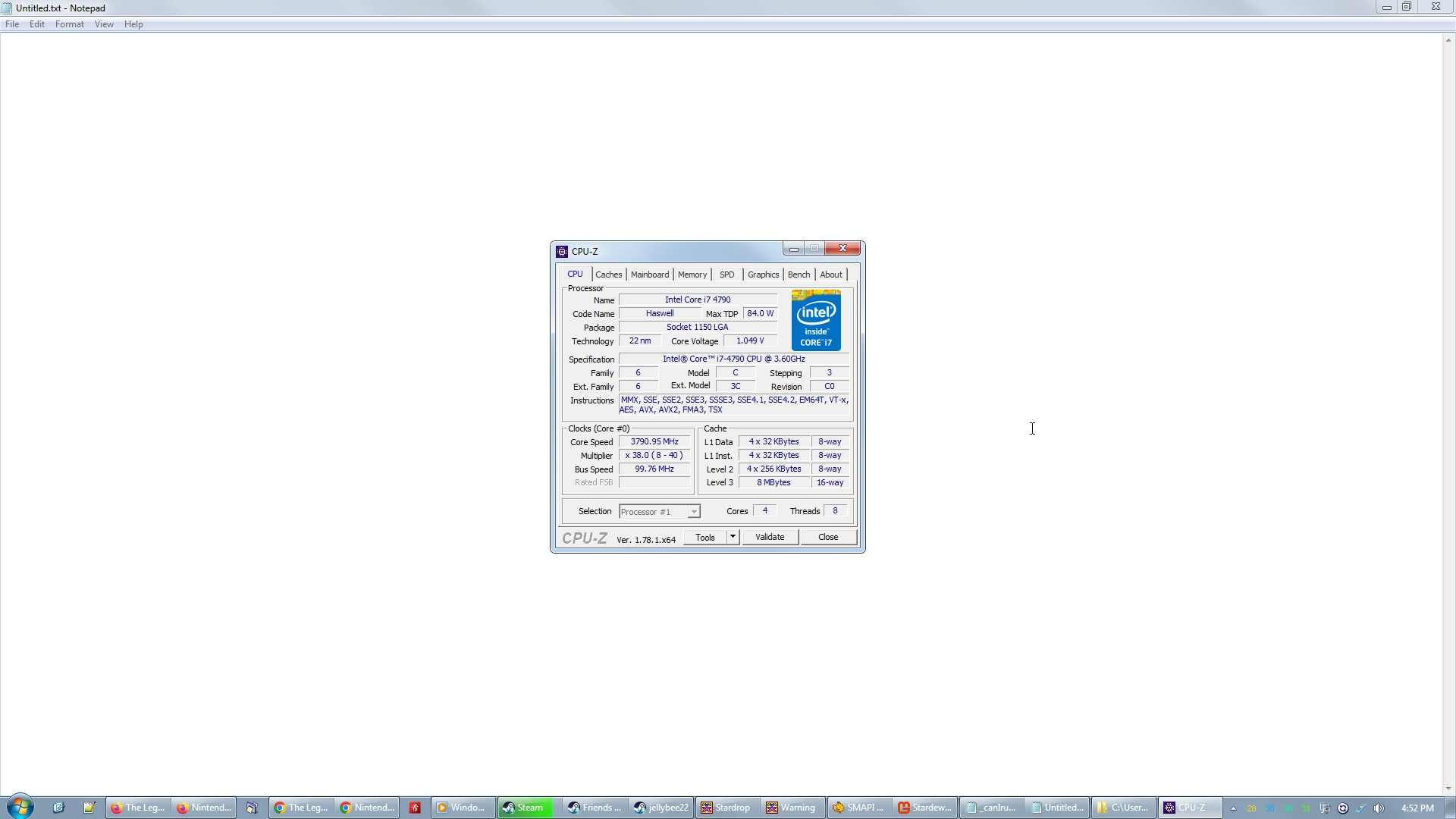Click the Notepad vertical scrollbar down arrow
Viewport: 1456px width, 819px height.
[x=1448, y=789]
